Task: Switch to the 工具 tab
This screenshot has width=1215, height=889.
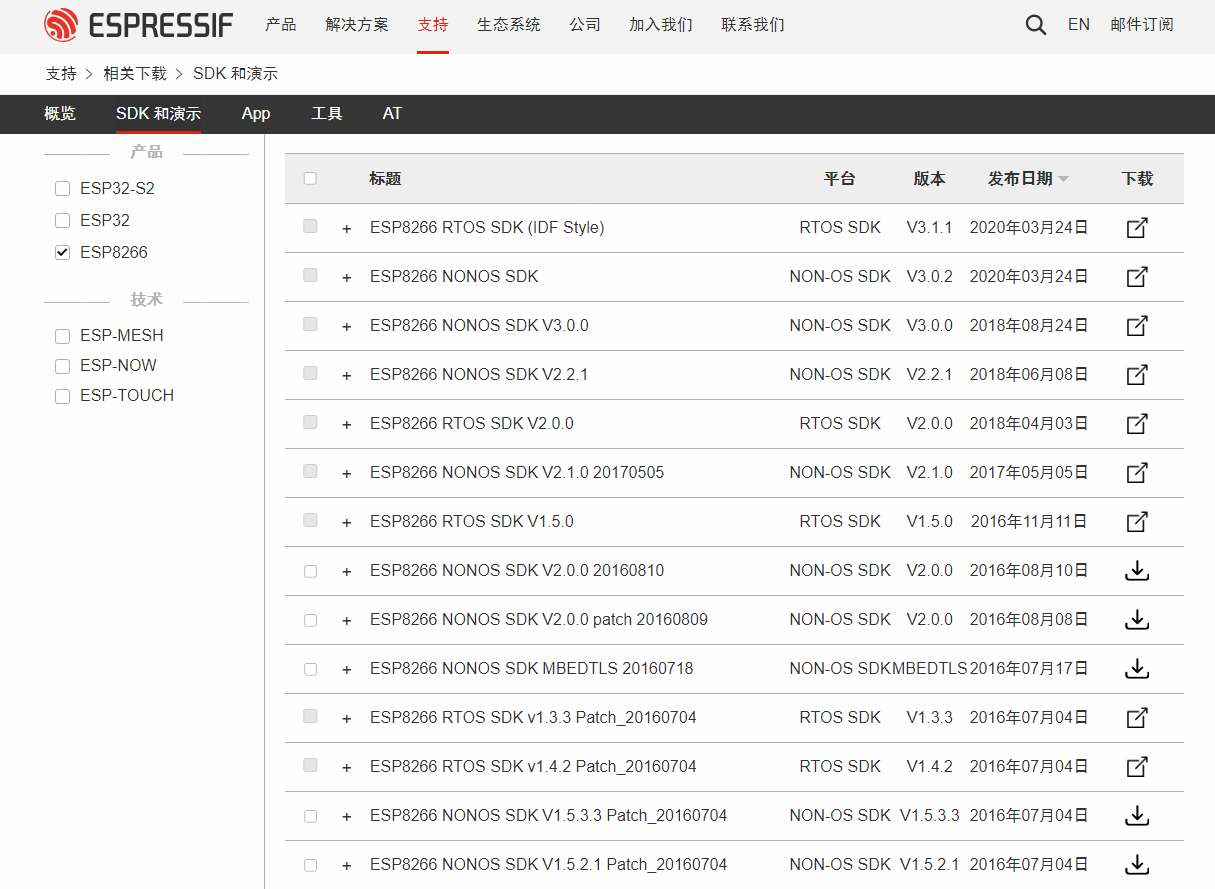Action: pos(327,114)
